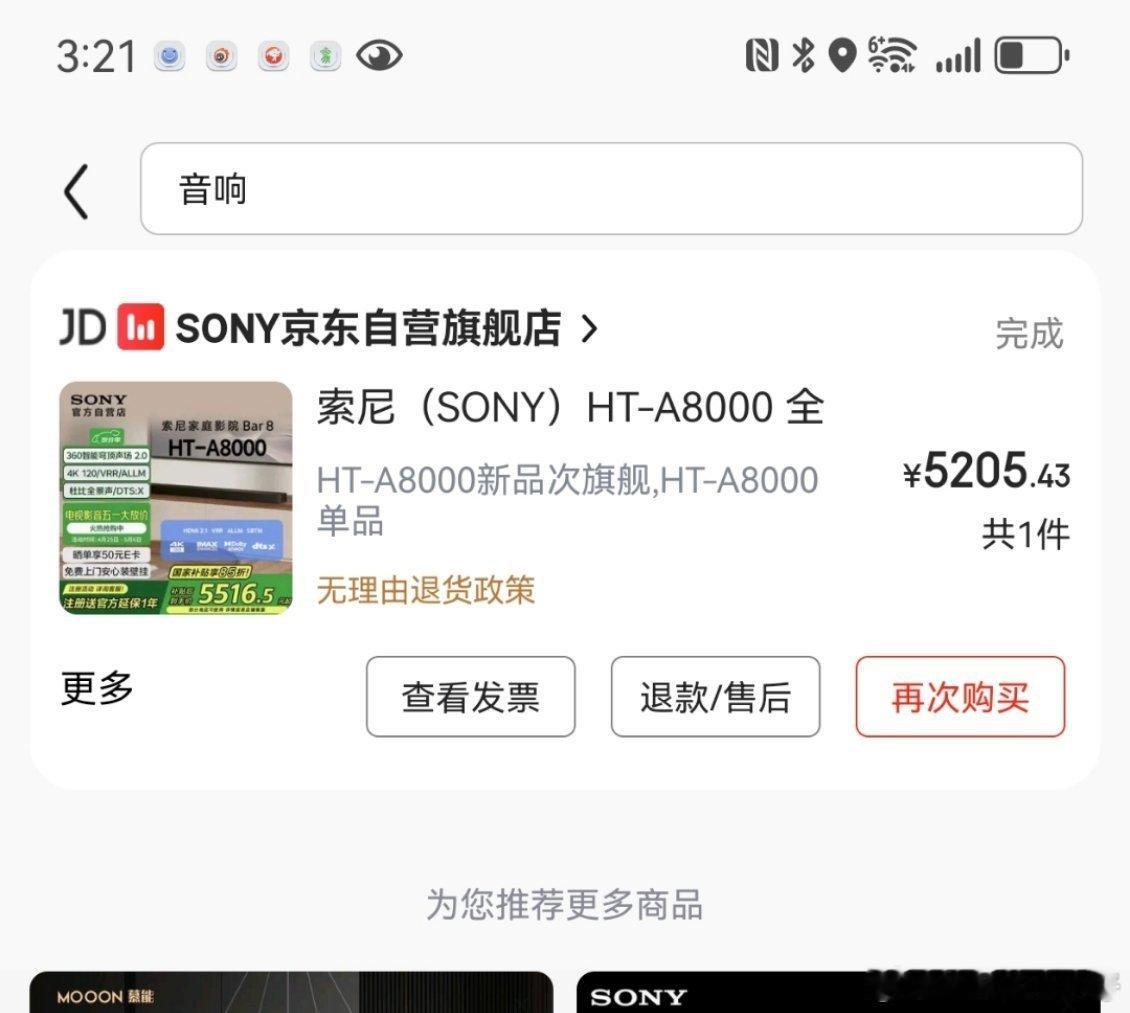Tap the red store badge icon
1130x1013 pixels.
pyautogui.click(x=141, y=327)
